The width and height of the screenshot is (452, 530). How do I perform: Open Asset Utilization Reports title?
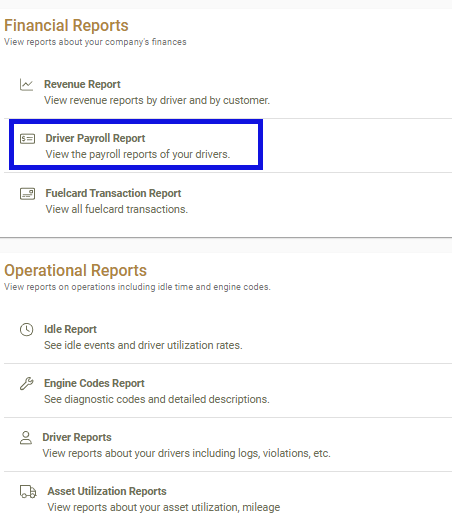(107, 491)
